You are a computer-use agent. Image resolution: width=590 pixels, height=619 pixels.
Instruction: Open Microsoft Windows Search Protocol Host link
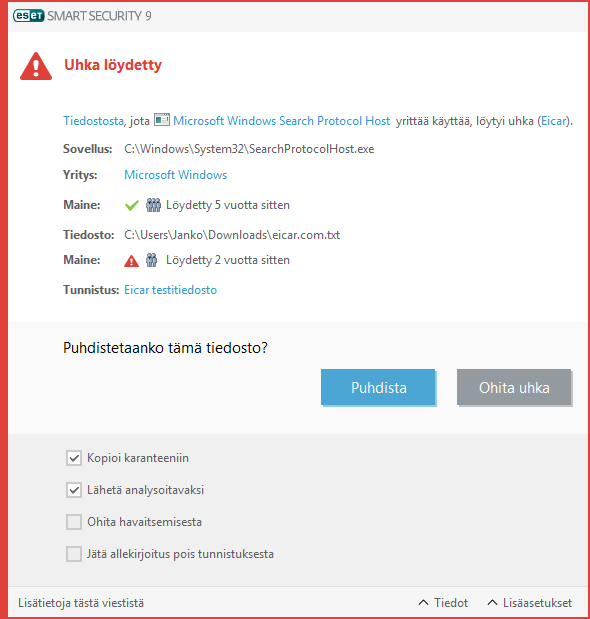click(281, 121)
